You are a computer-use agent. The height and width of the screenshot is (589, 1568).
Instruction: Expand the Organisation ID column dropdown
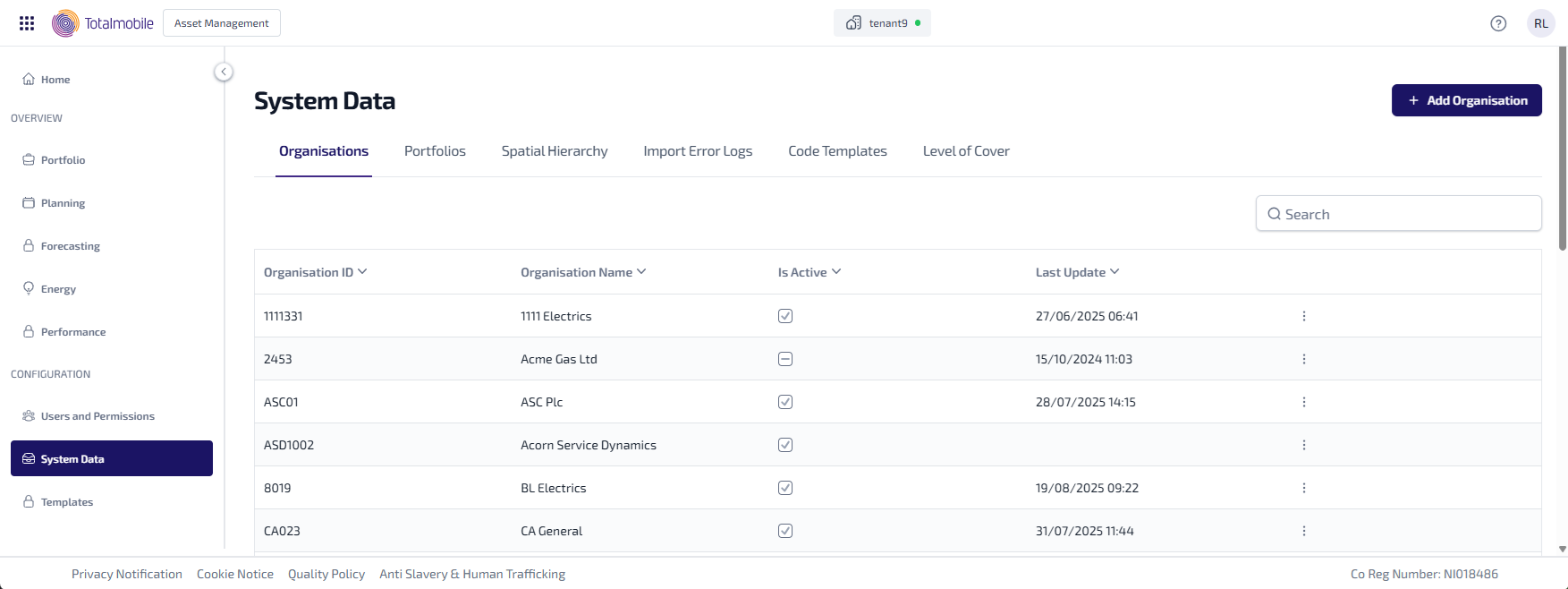[x=362, y=272]
